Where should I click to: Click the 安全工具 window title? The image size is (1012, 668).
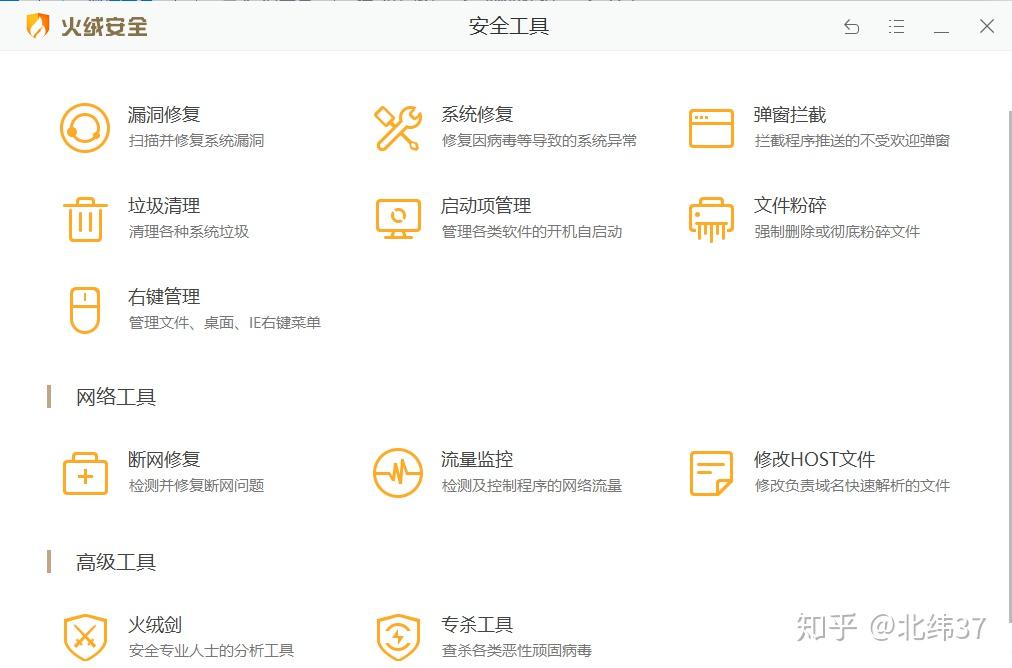(509, 26)
